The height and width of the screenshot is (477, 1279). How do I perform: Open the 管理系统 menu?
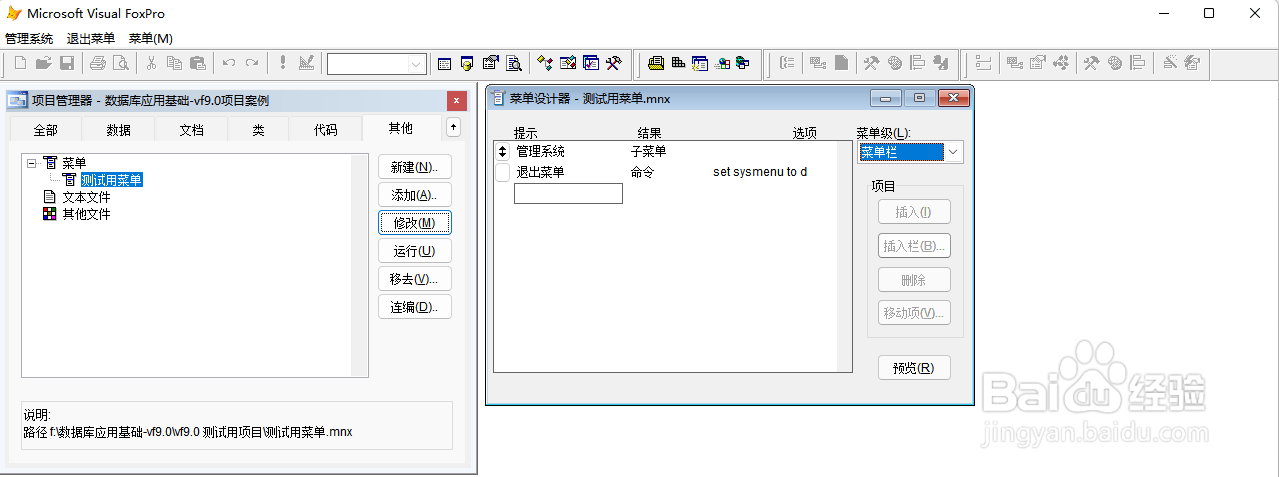[x=29, y=38]
